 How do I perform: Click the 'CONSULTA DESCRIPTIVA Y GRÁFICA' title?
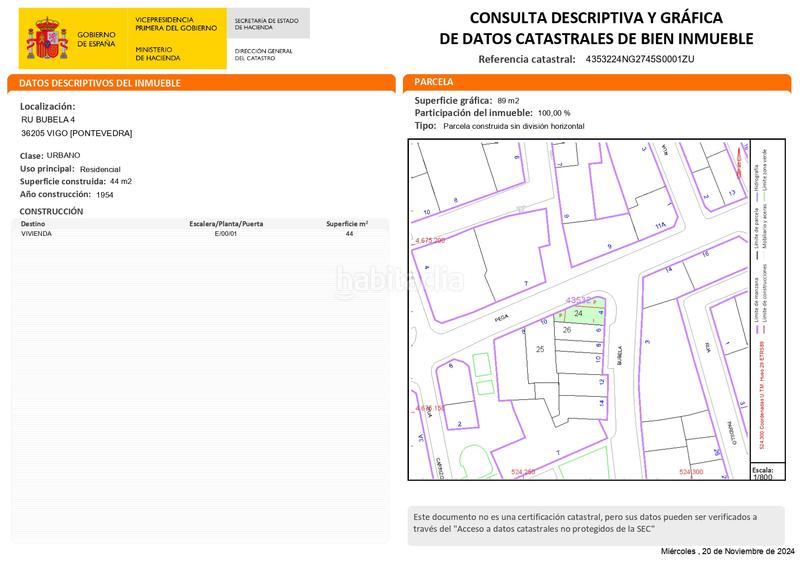tap(596, 17)
